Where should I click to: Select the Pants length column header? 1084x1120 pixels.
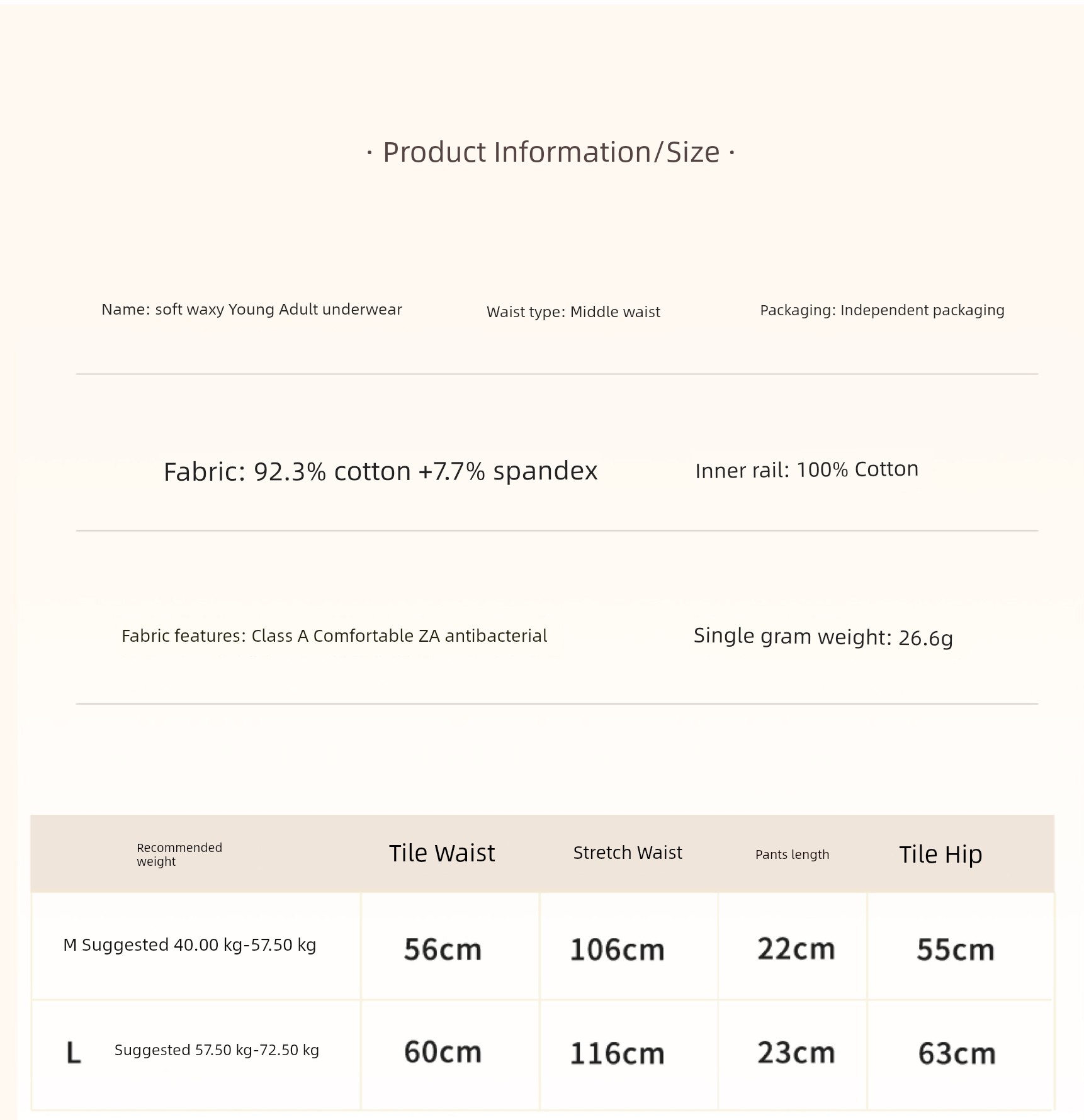(792, 854)
